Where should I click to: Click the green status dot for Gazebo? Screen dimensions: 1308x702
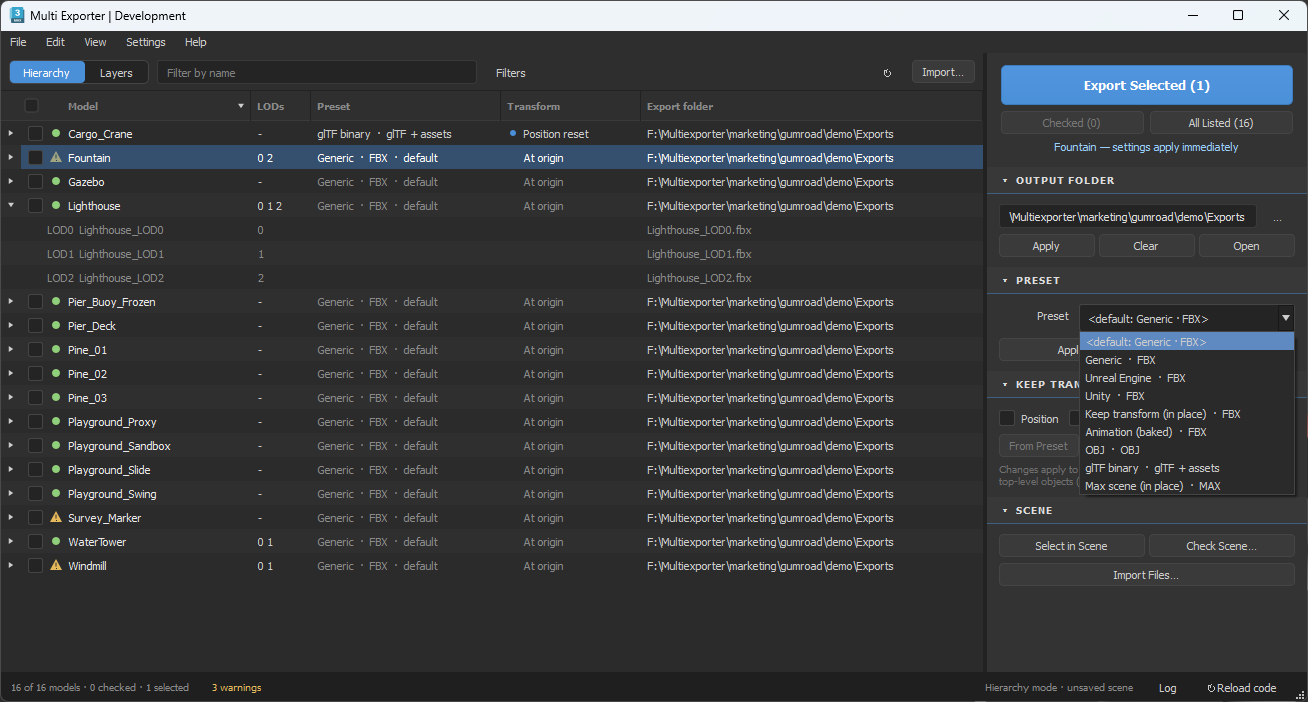(x=56, y=182)
